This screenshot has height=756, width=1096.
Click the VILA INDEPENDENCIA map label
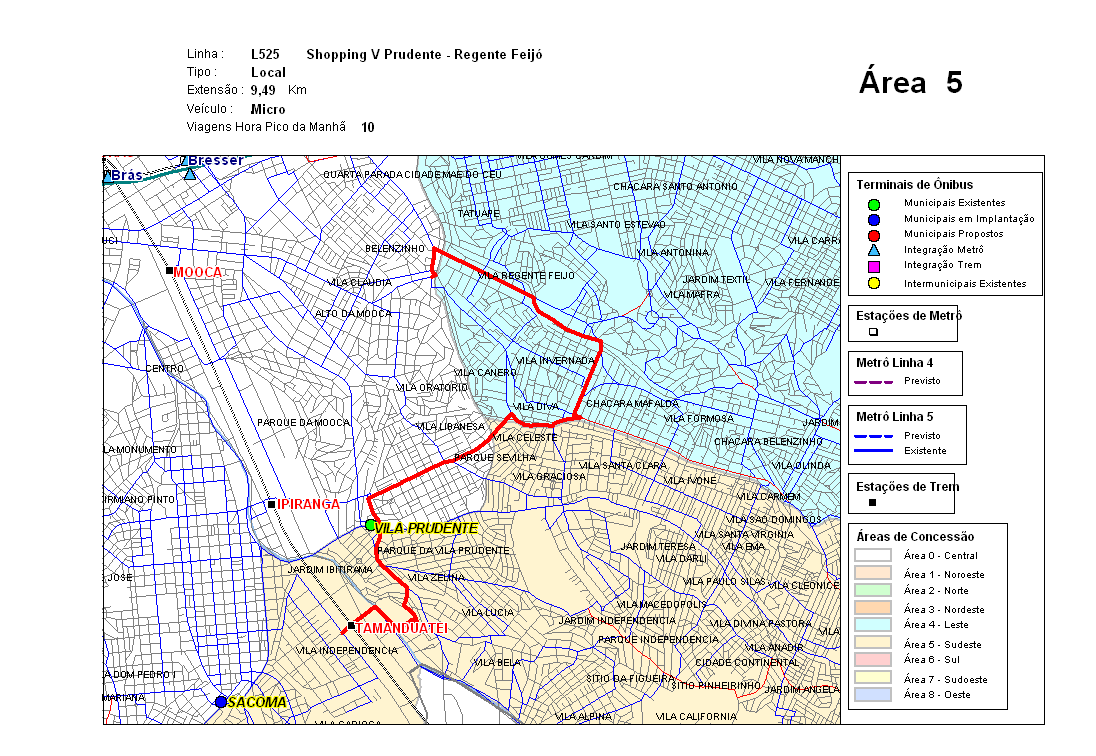[x=346, y=651]
